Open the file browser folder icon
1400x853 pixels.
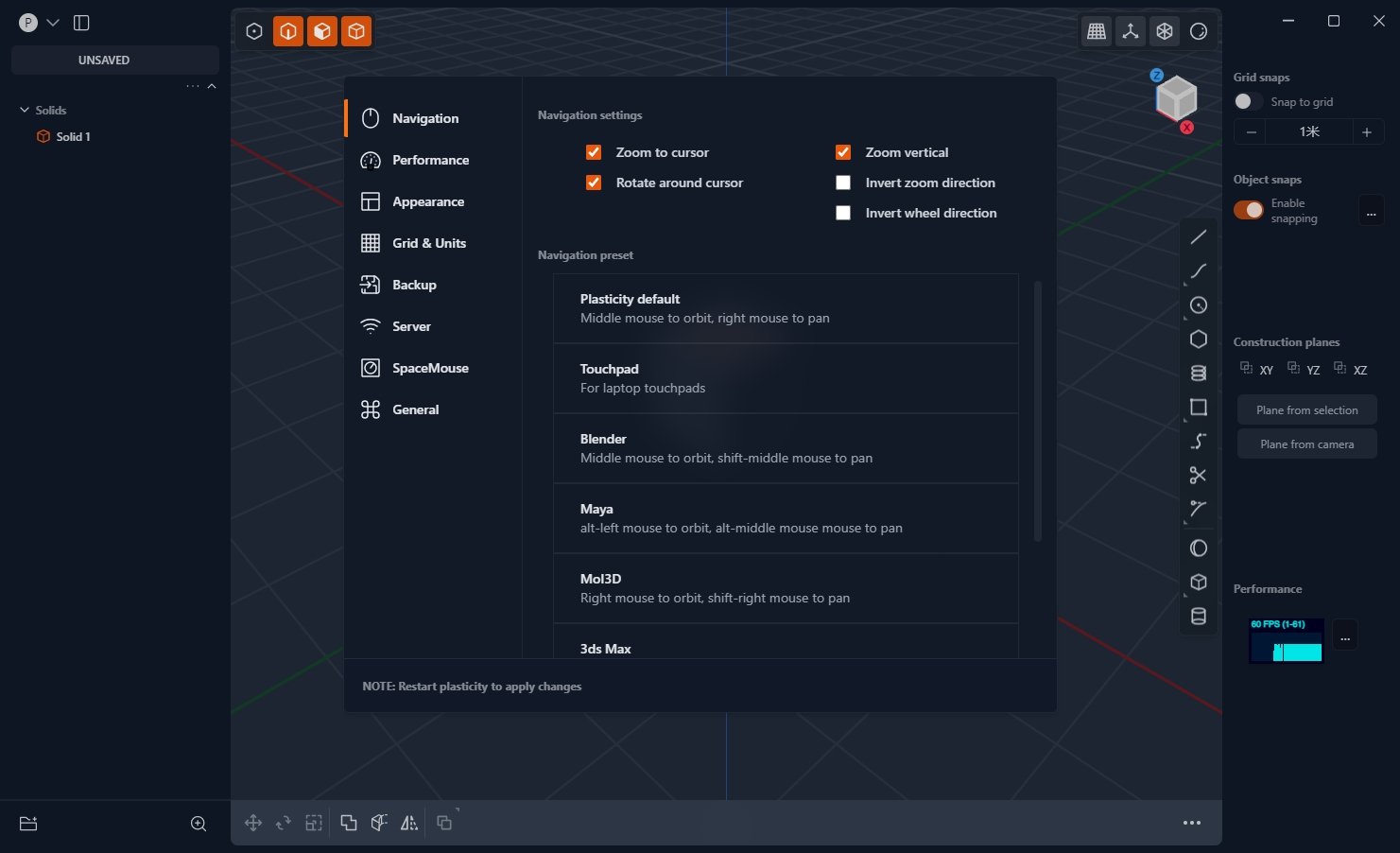pos(28,824)
